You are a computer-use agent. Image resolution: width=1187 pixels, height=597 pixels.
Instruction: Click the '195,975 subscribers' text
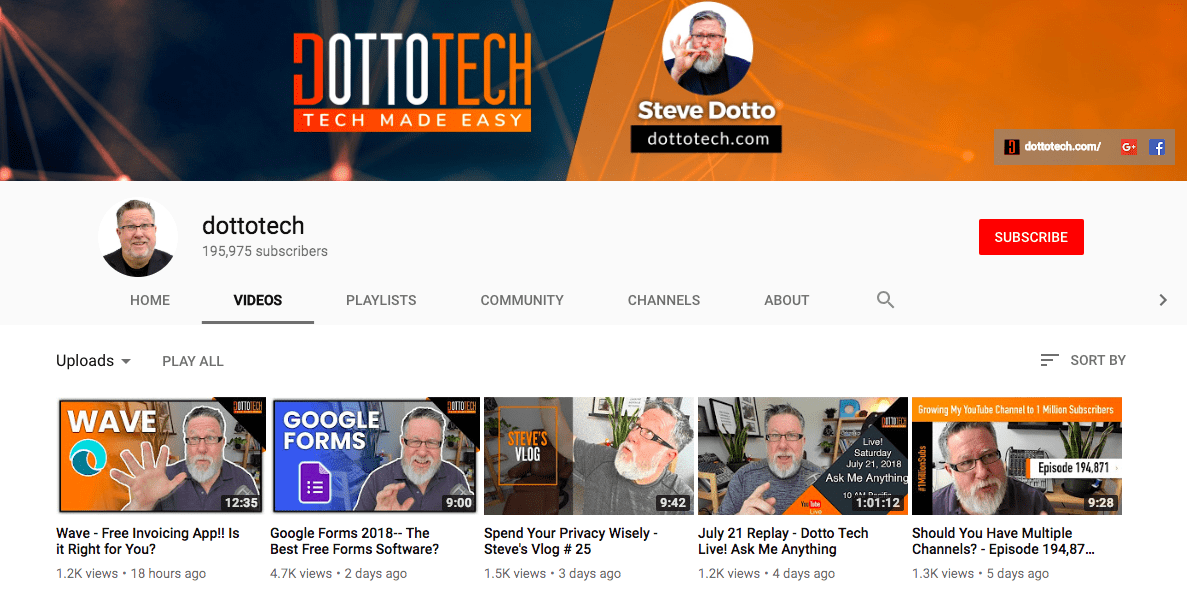click(265, 251)
